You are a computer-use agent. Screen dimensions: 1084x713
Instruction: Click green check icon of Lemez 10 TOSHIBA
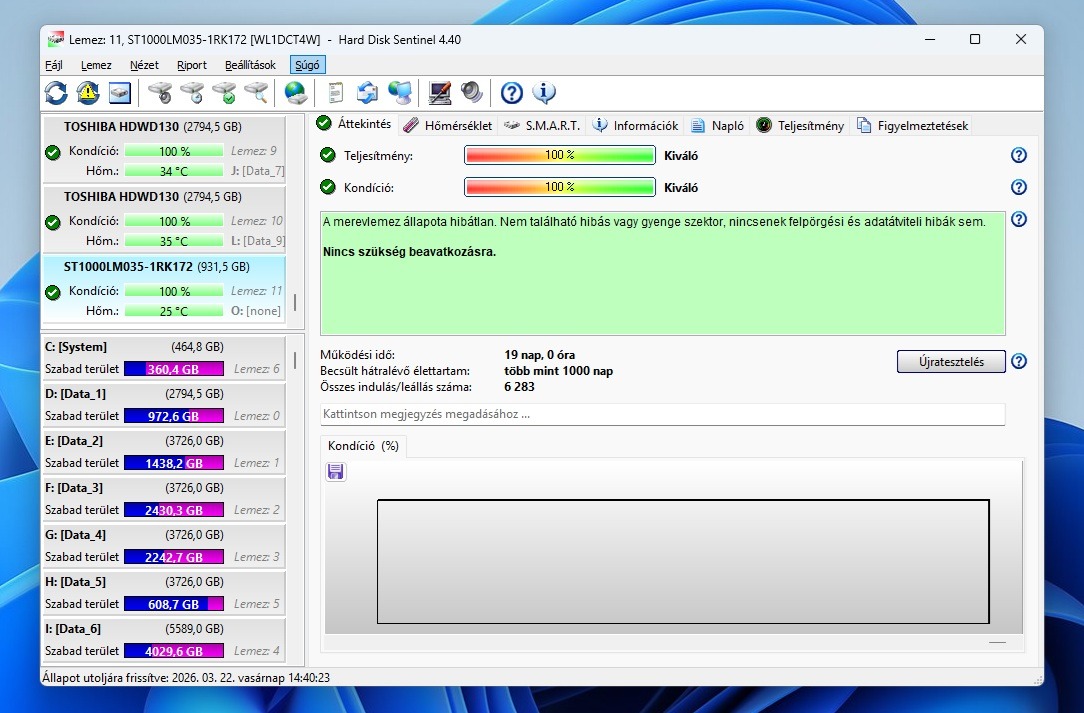click(x=53, y=222)
